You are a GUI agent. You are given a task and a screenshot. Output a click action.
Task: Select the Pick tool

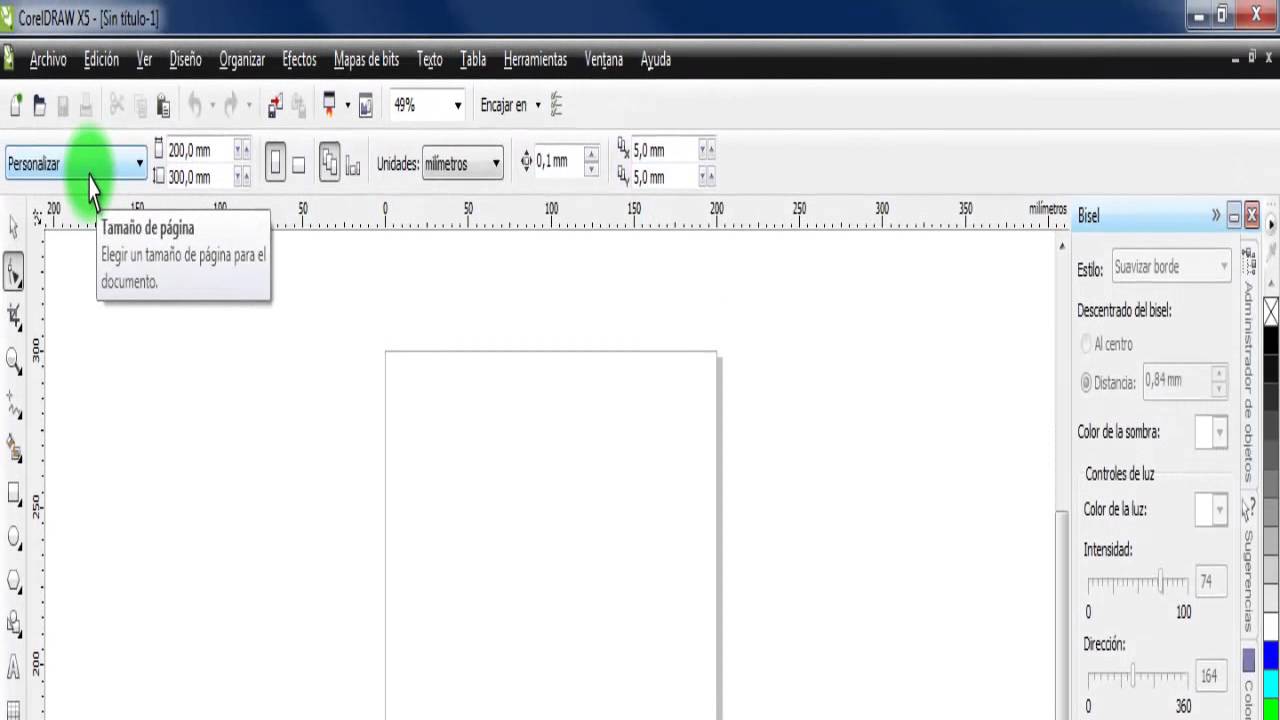14,228
